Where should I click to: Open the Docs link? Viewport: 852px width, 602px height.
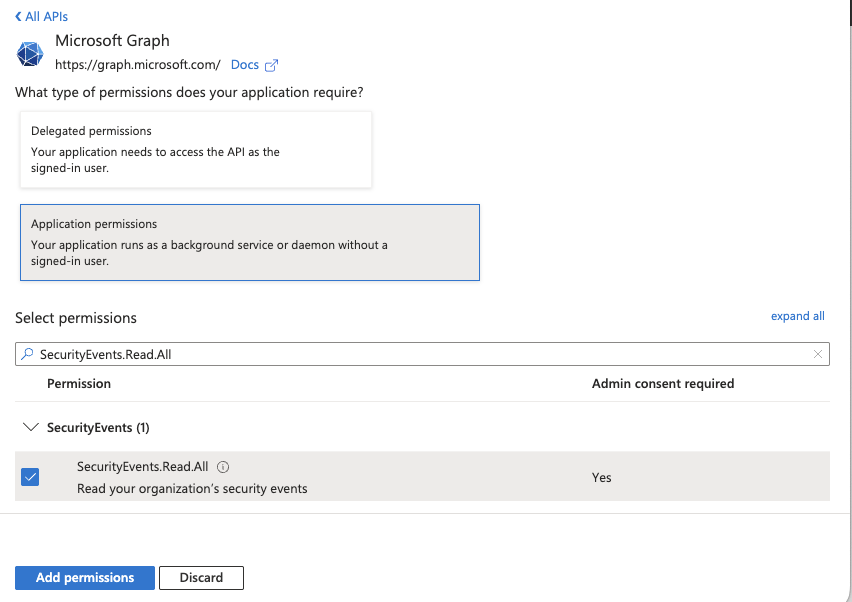coord(244,65)
